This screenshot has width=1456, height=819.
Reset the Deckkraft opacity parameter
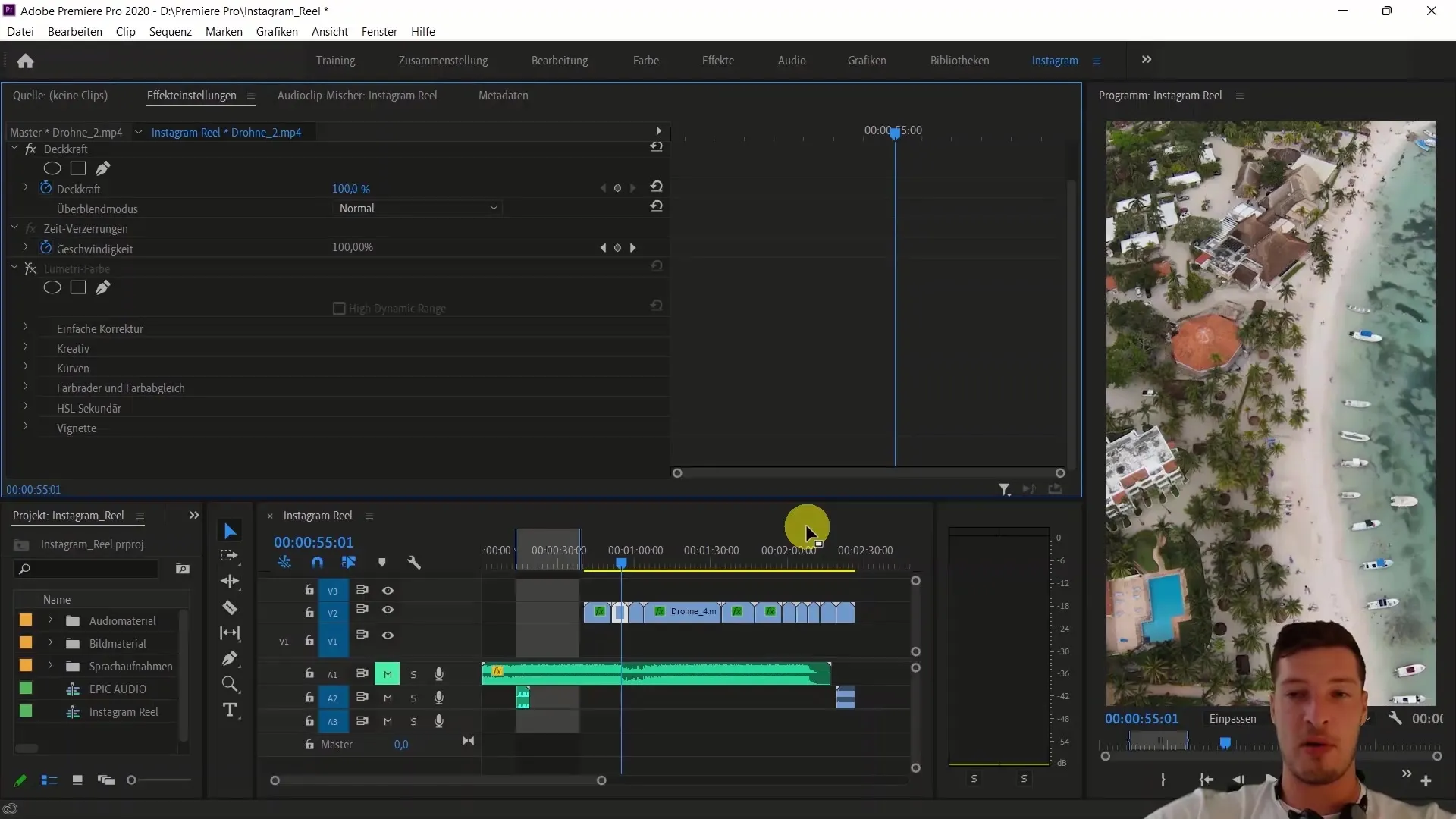coord(657,187)
